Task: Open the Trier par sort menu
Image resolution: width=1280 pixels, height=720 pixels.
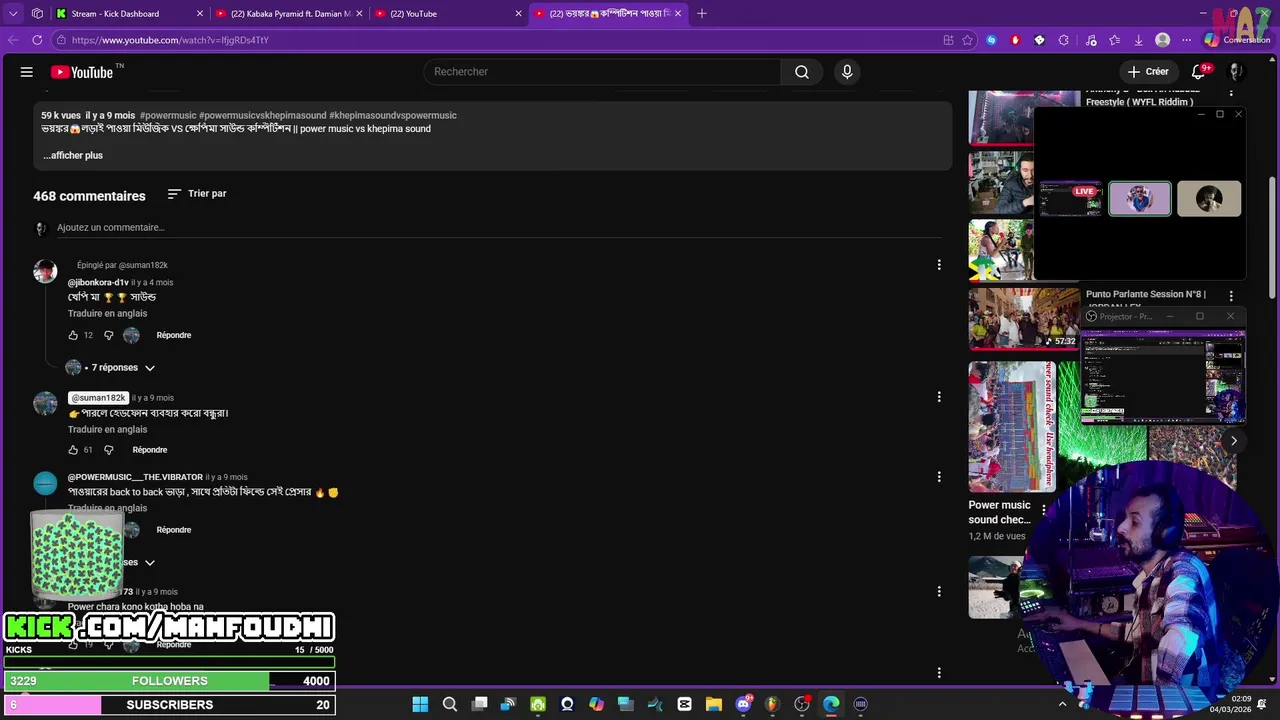Action: (x=197, y=194)
